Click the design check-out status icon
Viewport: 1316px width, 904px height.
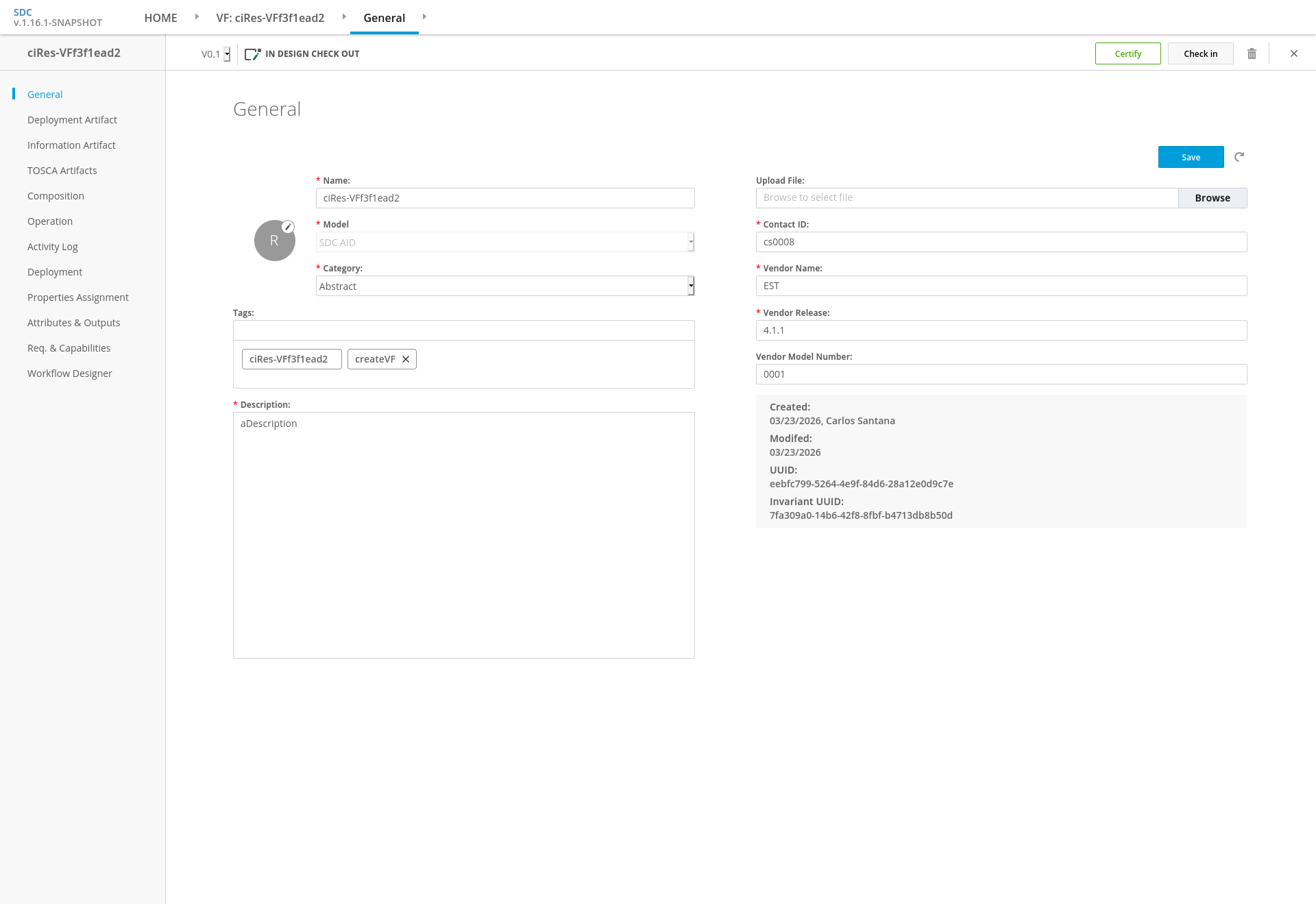coord(253,53)
